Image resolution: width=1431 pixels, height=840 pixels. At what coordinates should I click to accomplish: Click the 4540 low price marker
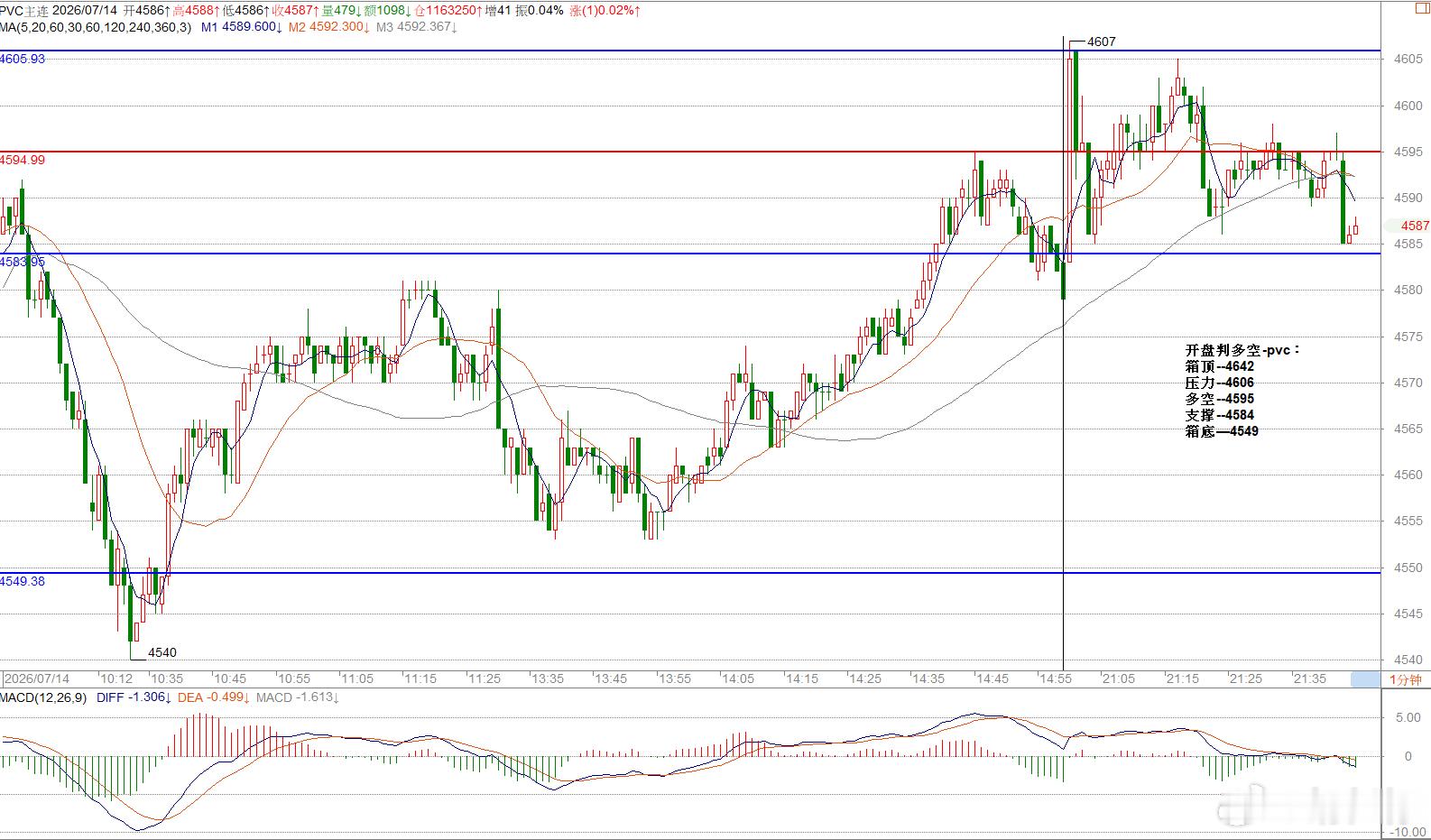point(162,652)
